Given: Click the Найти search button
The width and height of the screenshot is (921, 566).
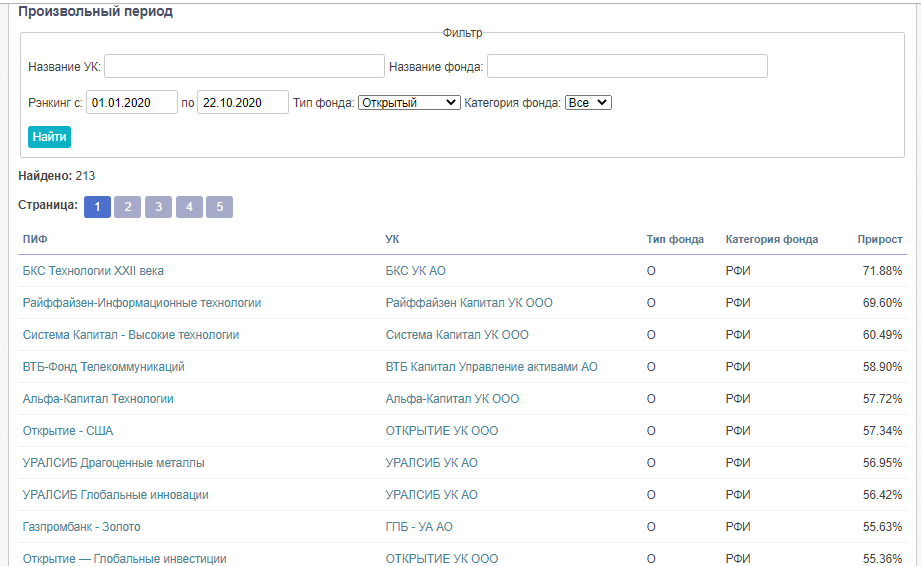Looking at the screenshot, I should click(x=49, y=137).
